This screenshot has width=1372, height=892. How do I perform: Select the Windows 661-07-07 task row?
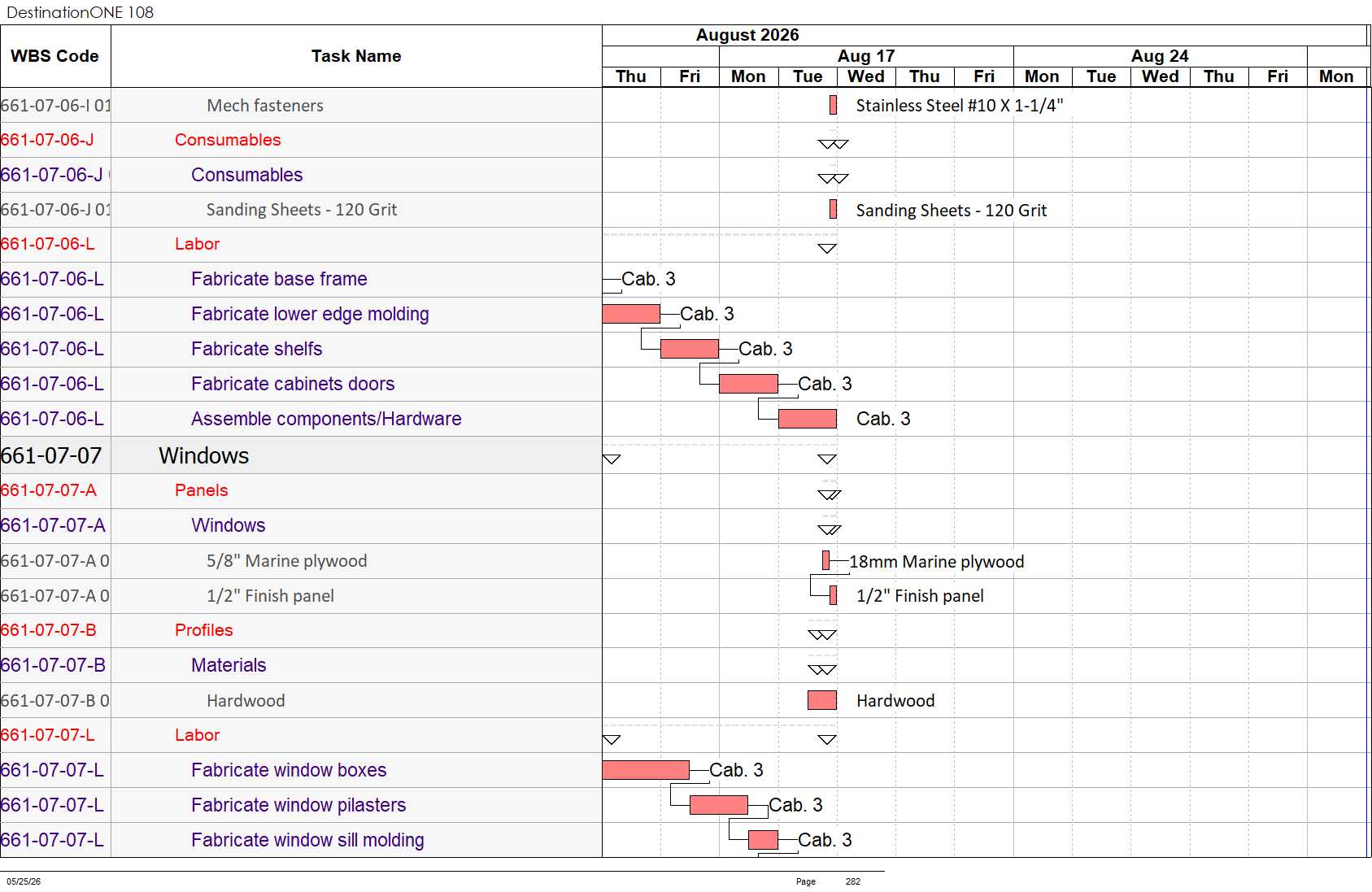[x=301, y=455]
